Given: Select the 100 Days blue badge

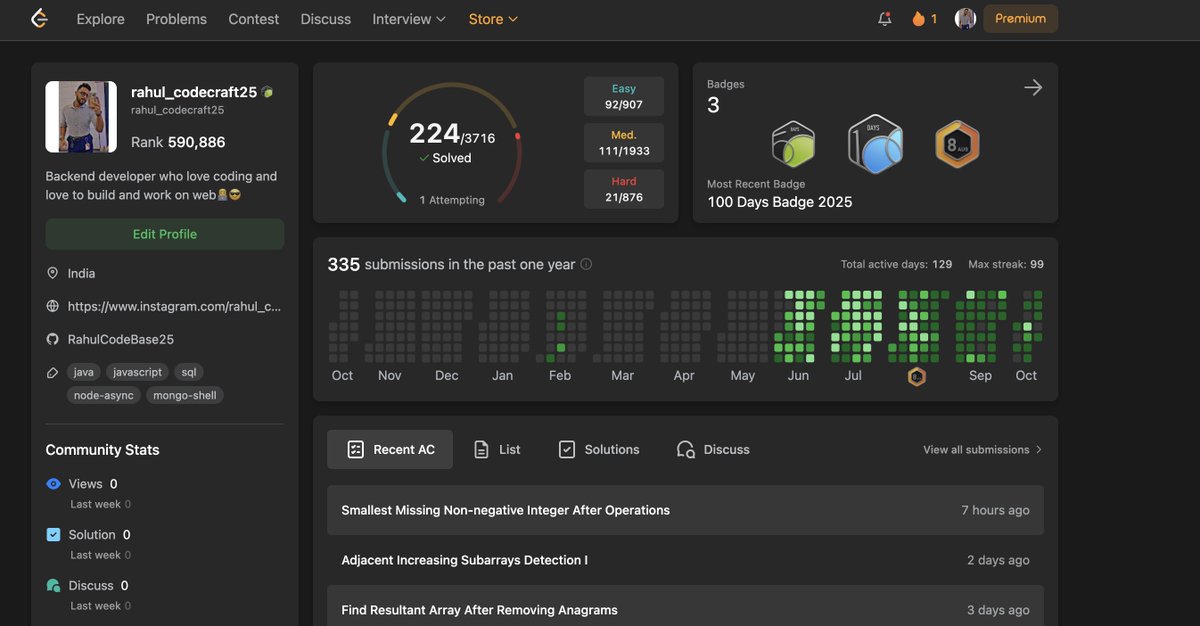Looking at the screenshot, I should pyautogui.click(x=875, y=144).
